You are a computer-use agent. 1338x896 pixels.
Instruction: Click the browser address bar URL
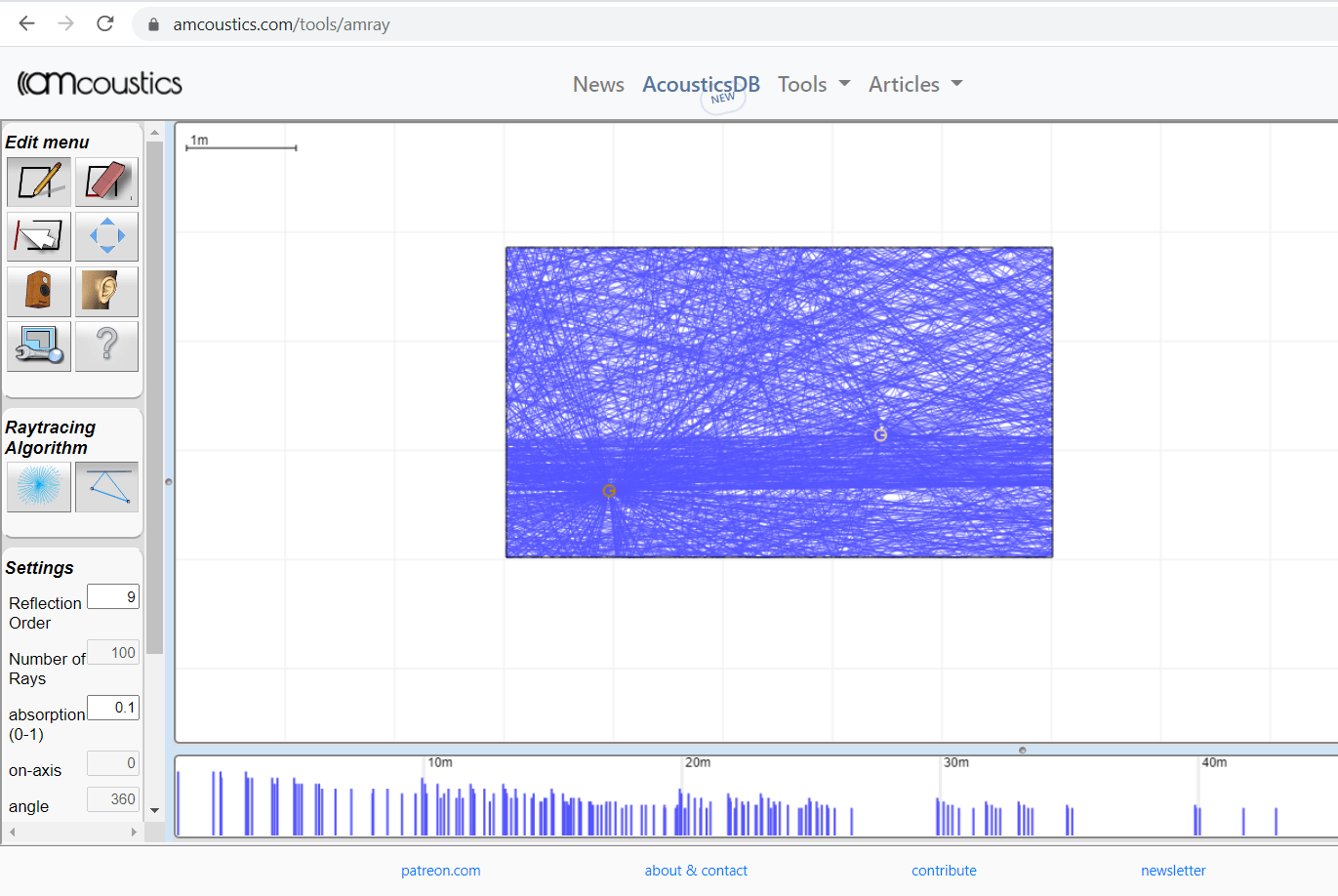pos(281,24)
